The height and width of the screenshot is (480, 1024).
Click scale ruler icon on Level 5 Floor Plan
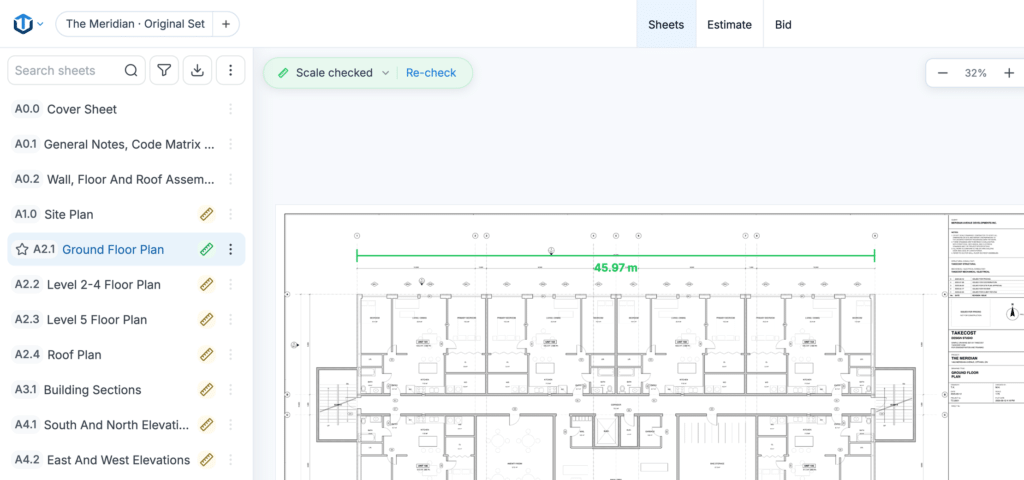(206, 319)
